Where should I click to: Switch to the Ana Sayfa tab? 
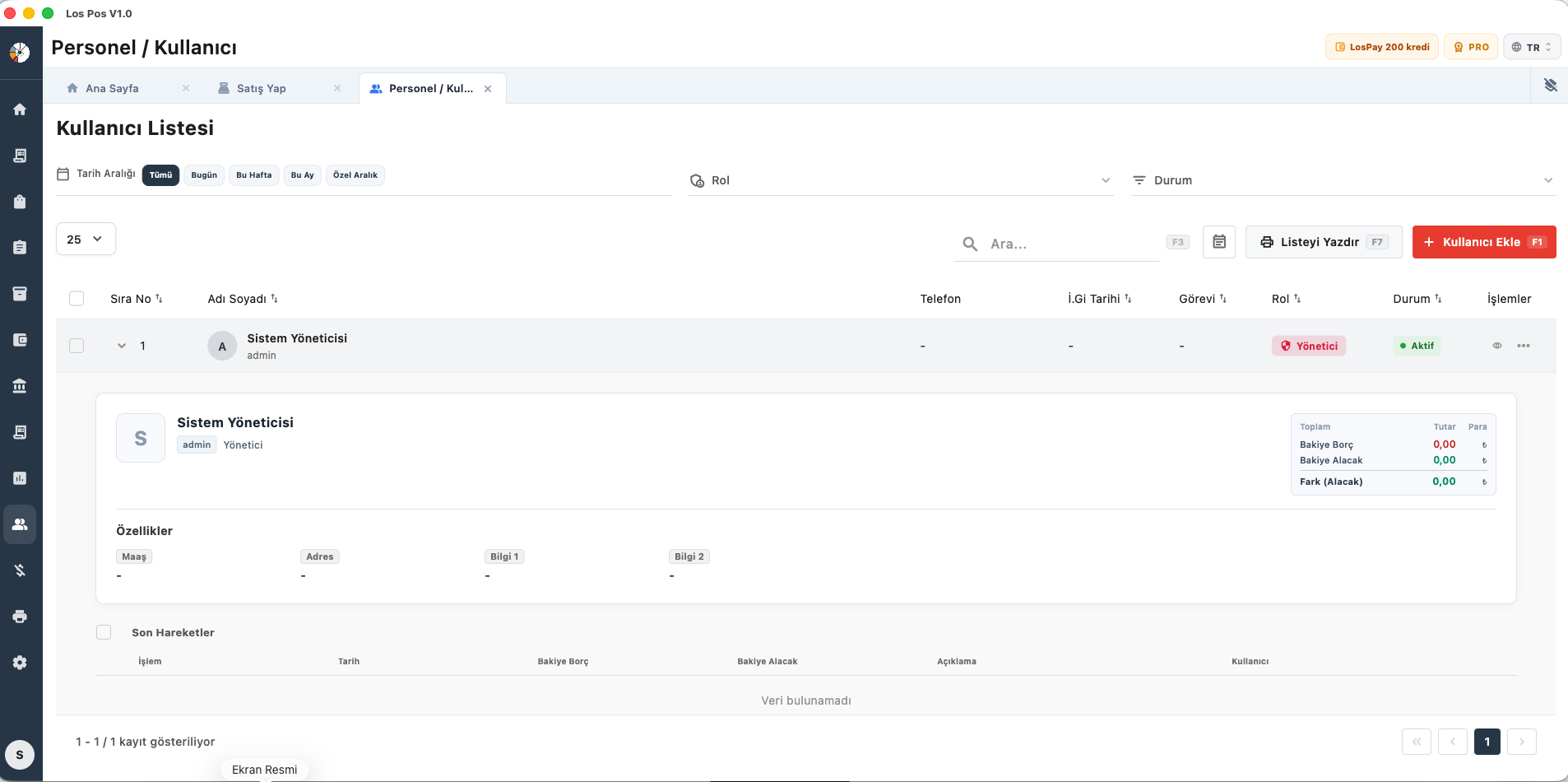coord(112,89)
